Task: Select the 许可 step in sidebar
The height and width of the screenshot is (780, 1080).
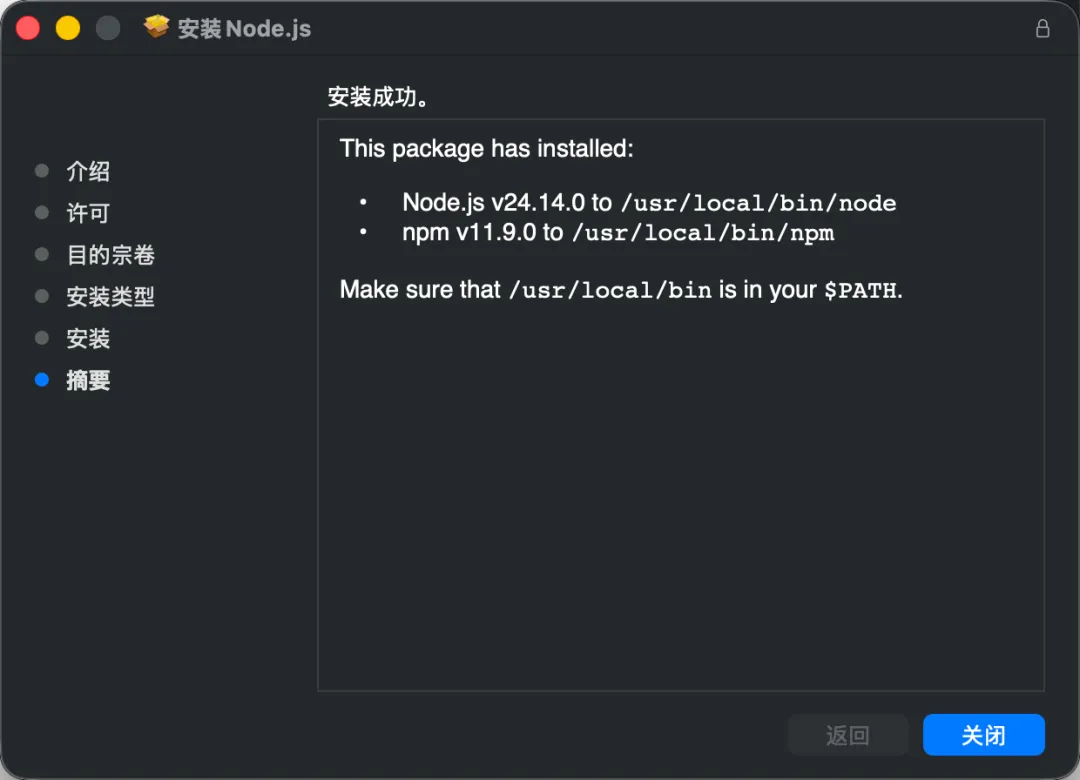Action: [x=88, y=213]
